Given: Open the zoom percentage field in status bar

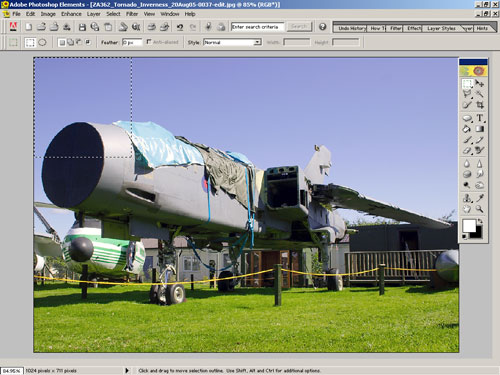Looking at the screenshot, I should pos(12,371).
